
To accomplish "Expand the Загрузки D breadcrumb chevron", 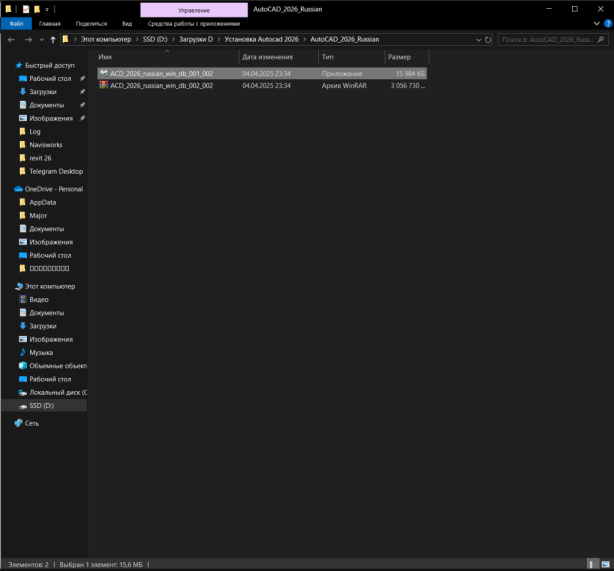I will (219, 40).
